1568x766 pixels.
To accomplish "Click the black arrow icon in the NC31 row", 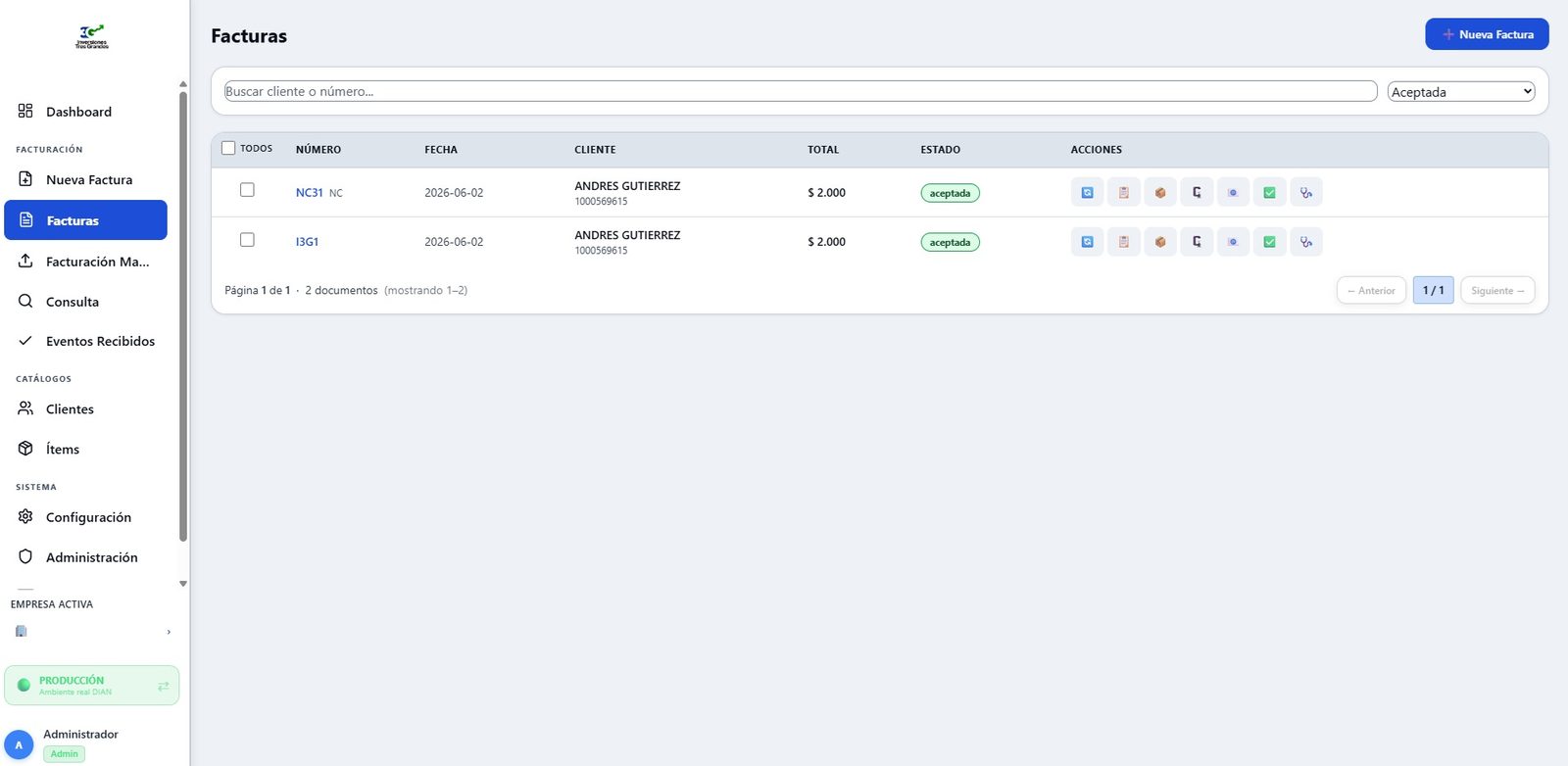I will (1197, 193).
